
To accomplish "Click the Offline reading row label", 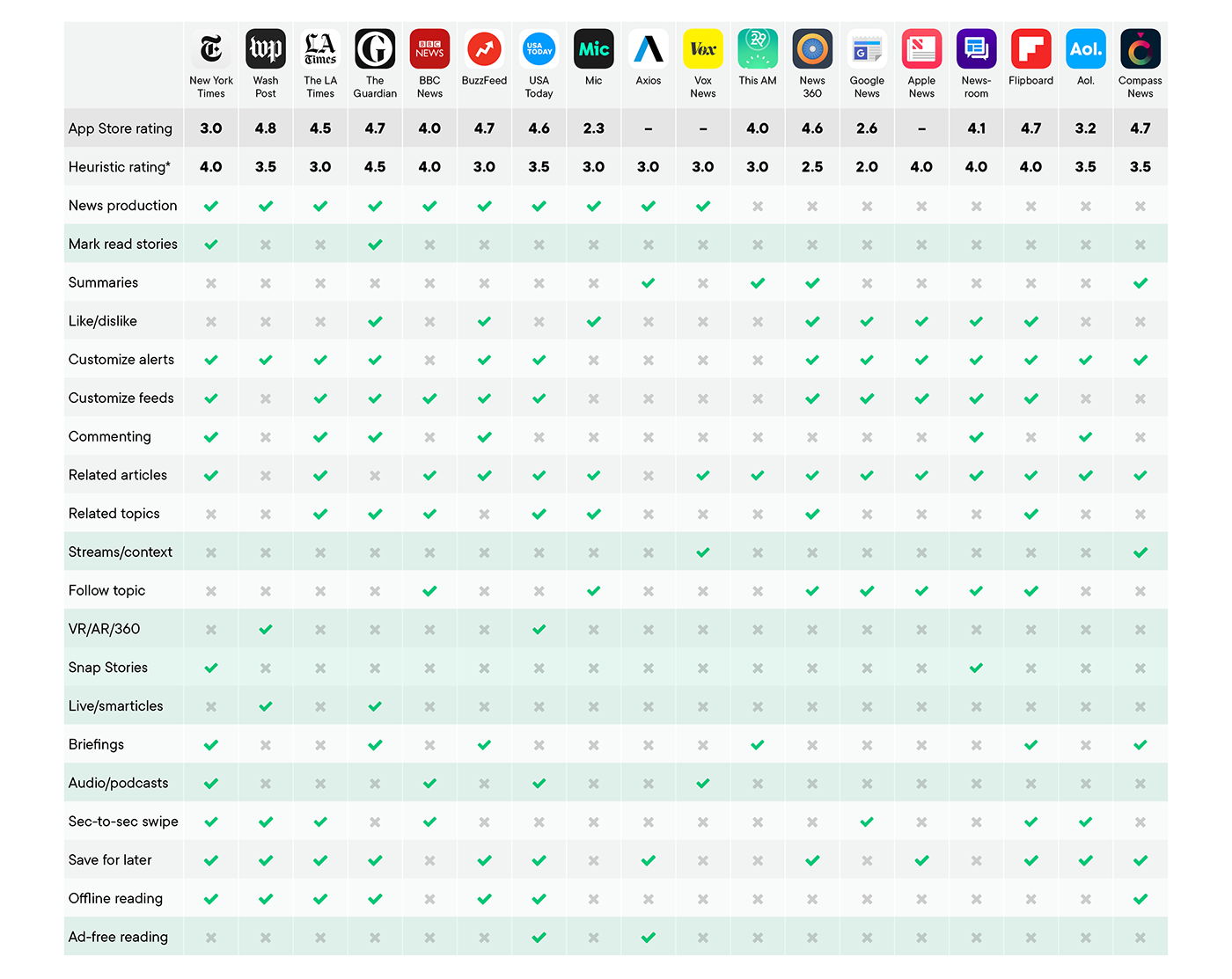I will [x=116, y=899].
